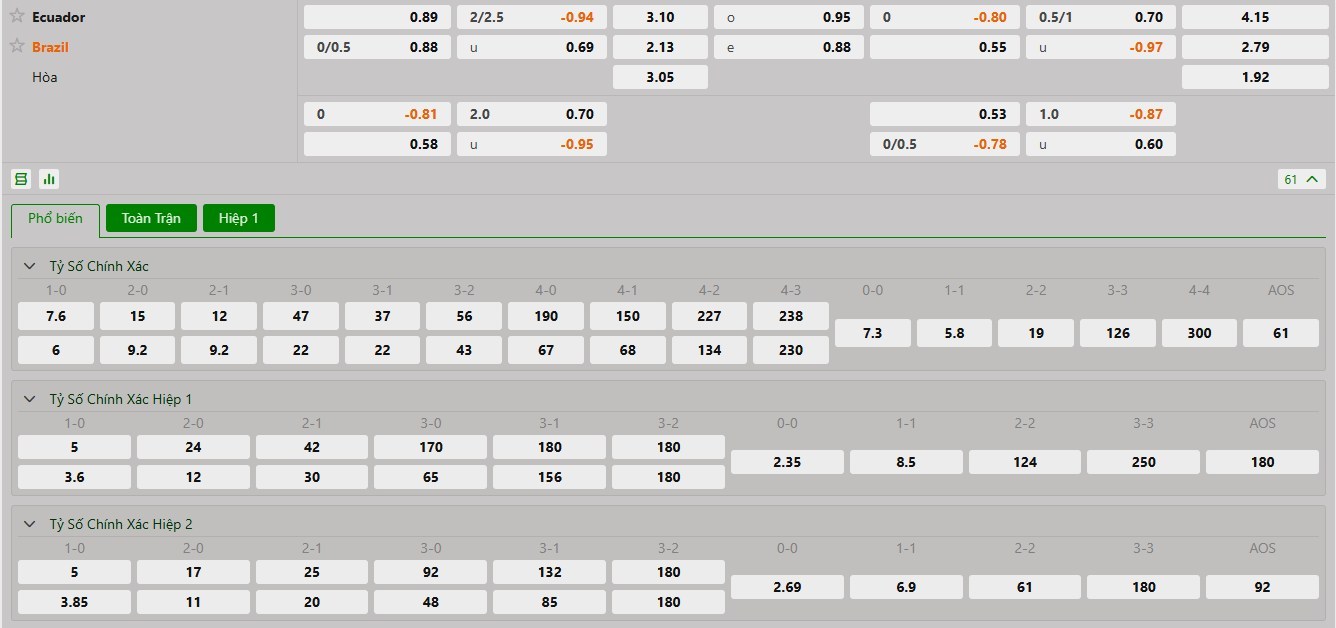Select Hiệp 2 3-1 score at 132

tap(549, 572)
